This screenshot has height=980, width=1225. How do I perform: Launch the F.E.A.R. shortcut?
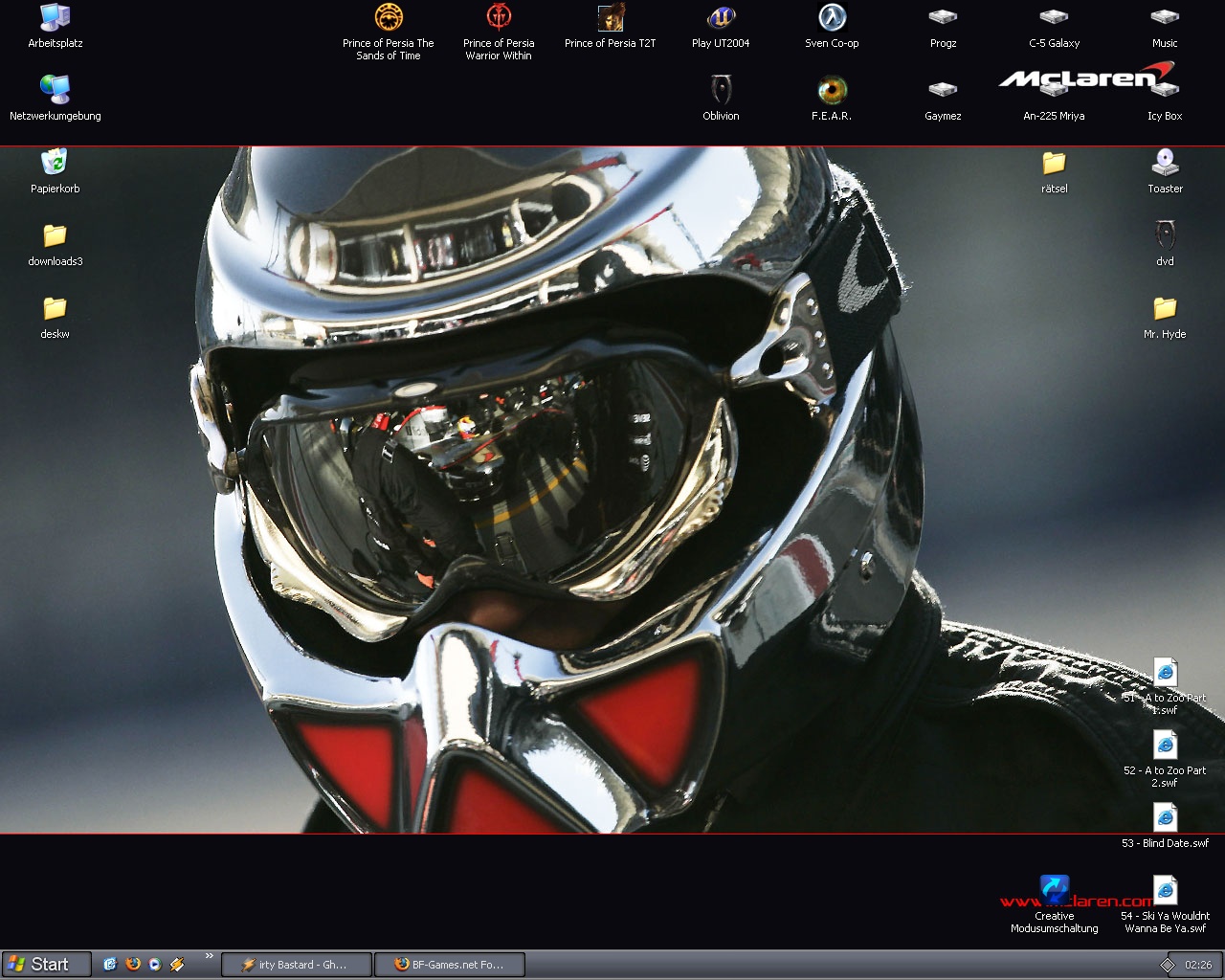click(832, 99)
